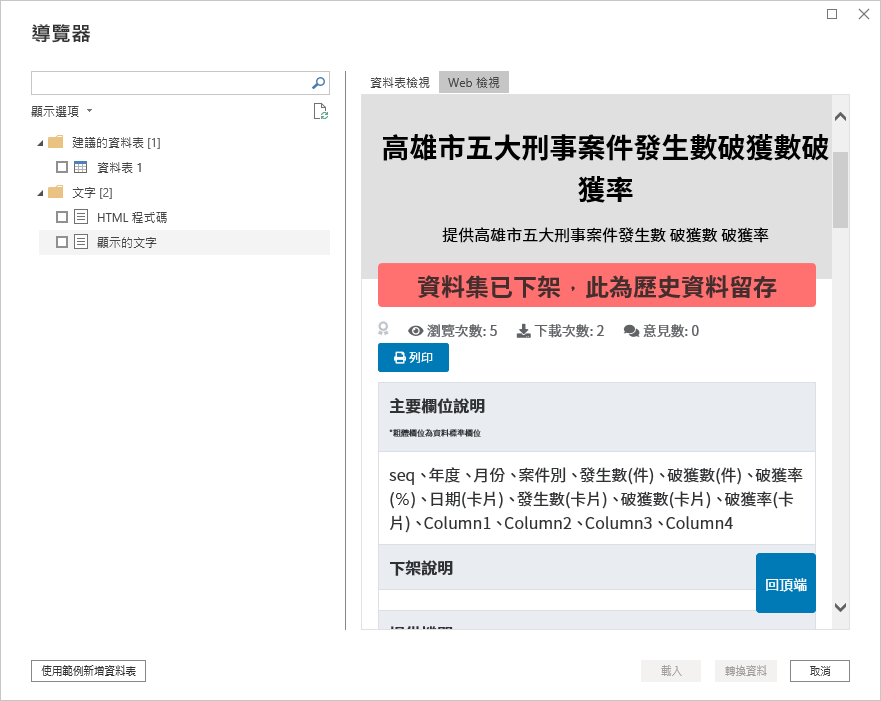Click the eye icon beside 瀏覽次數
The image size is (881, 701).
click(415, 331)
